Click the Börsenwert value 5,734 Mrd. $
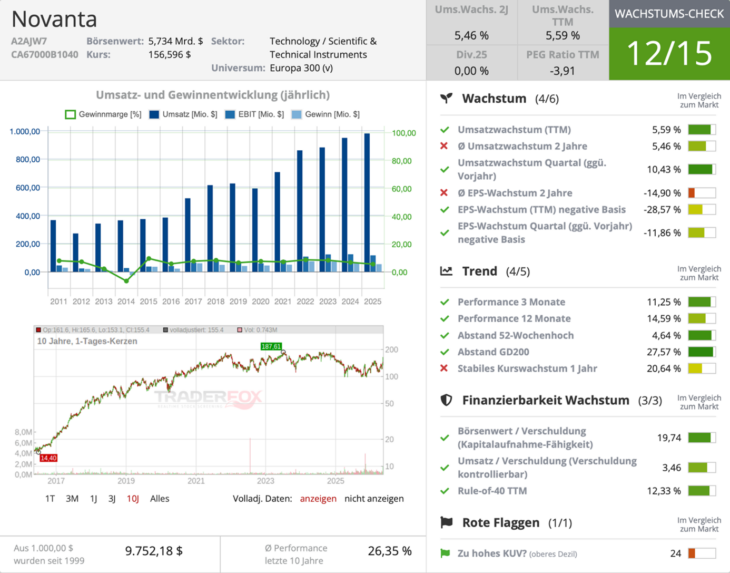This screenshot has width=730, height=573. click(x=176, y=41)
